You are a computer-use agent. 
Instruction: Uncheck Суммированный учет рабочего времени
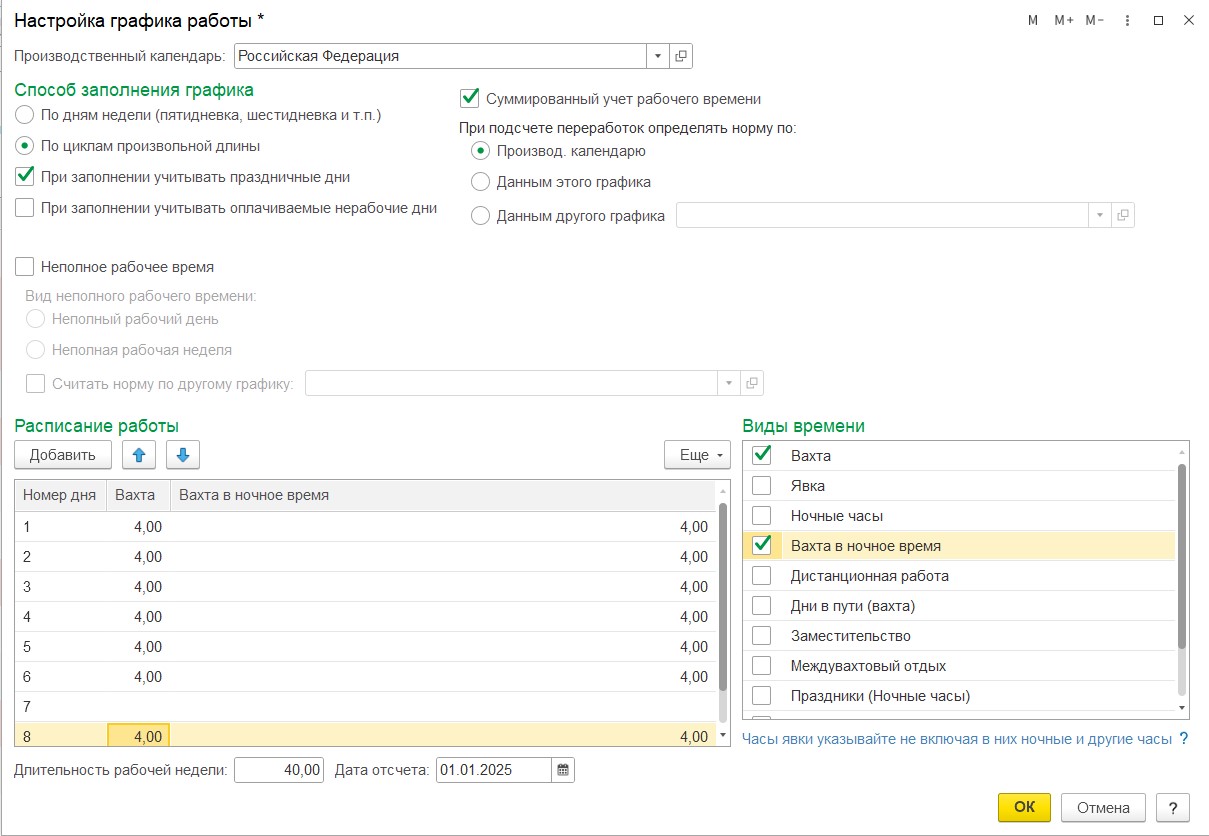point(469,98)
